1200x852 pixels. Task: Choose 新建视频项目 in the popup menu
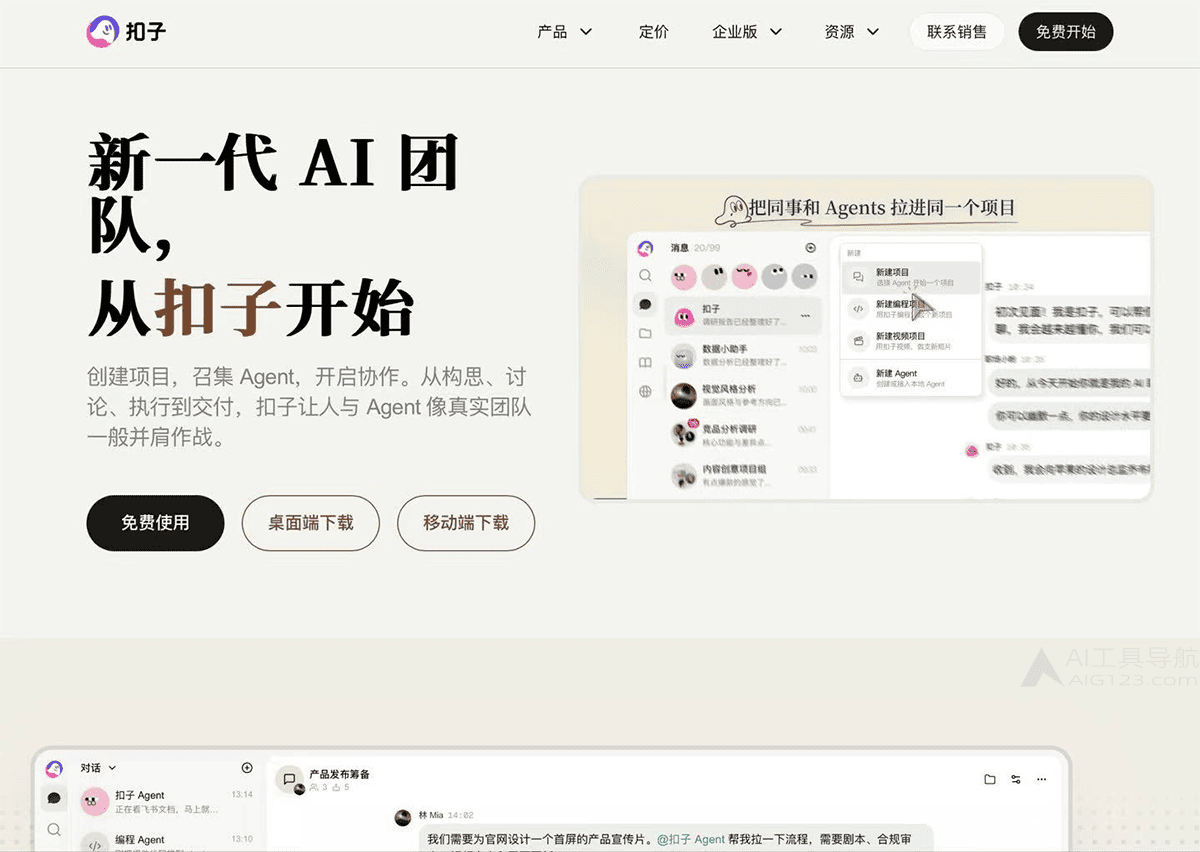(x=910, y=341)
